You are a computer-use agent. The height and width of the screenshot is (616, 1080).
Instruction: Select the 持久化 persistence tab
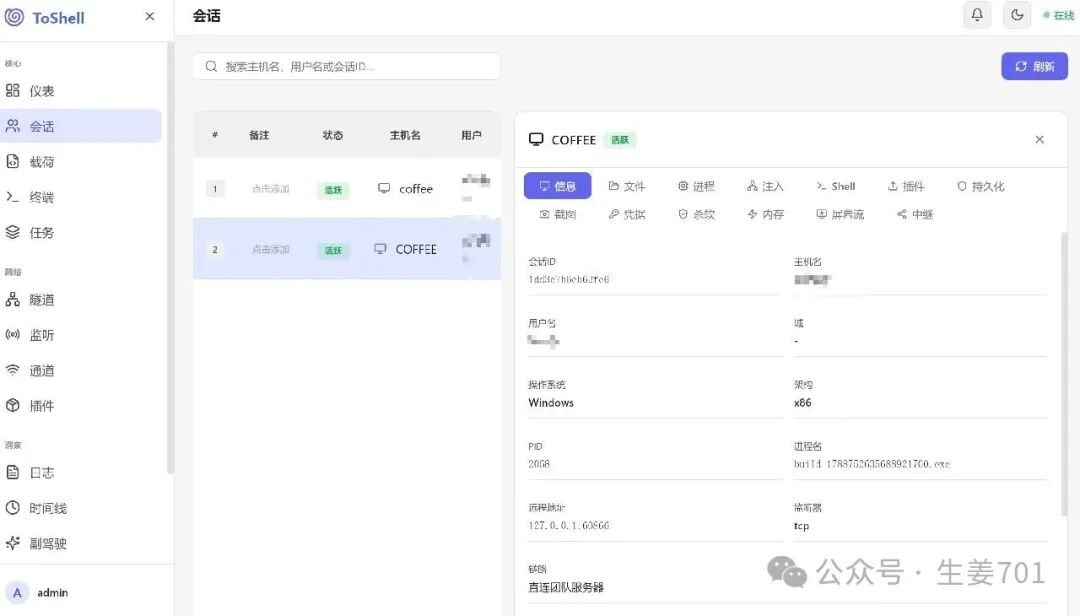980,186
